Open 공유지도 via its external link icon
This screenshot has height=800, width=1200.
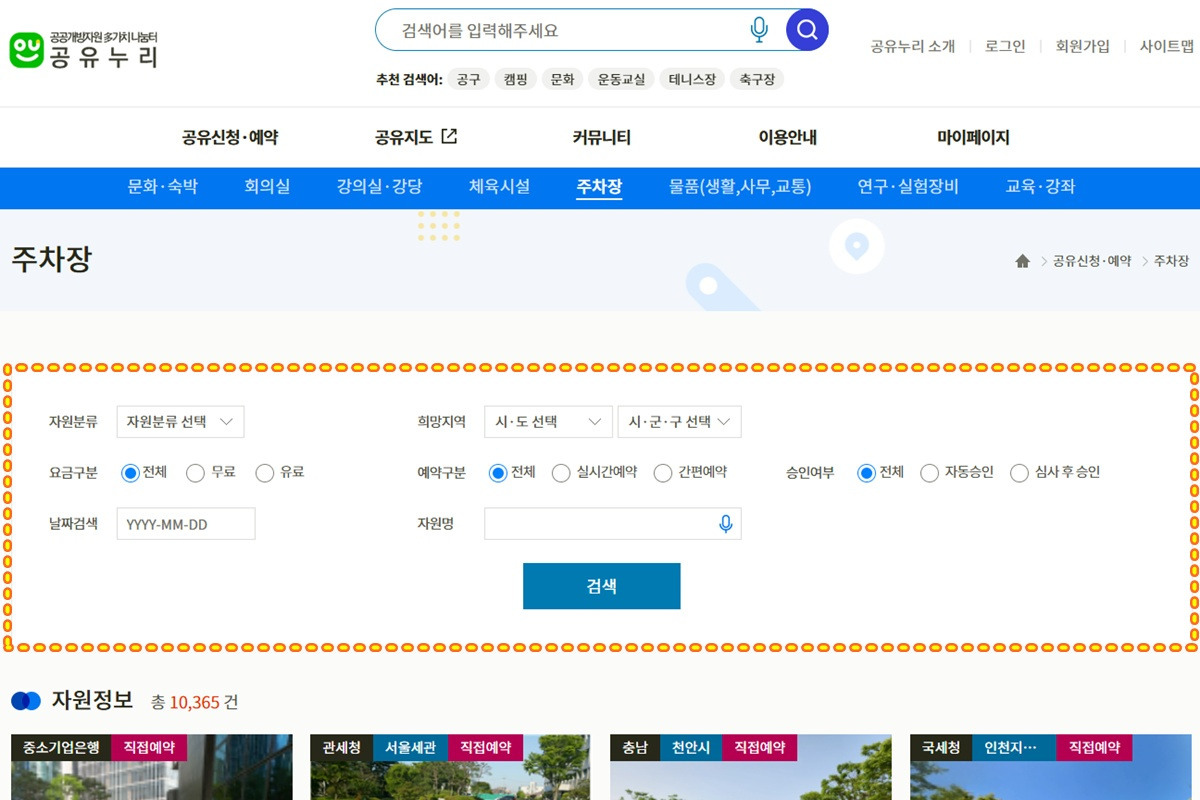[449, 135]
